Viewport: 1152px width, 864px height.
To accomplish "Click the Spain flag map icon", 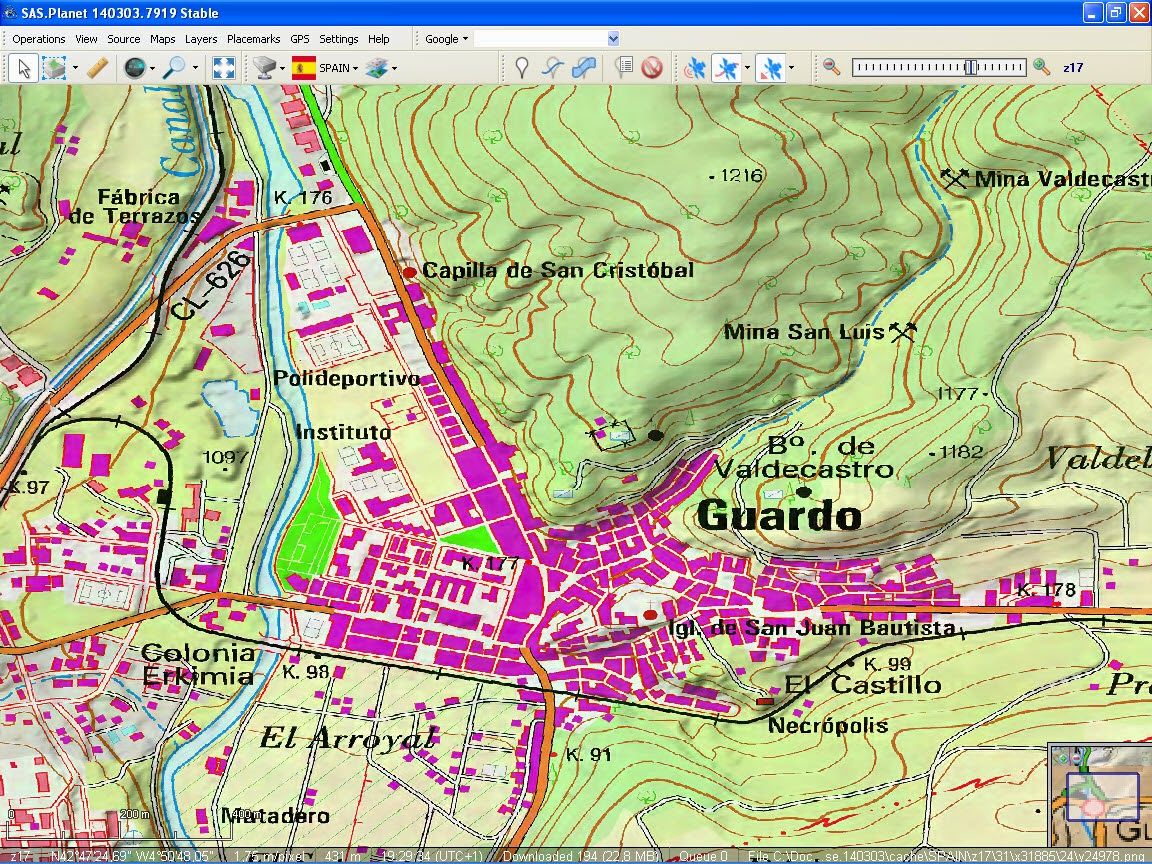I will coord(303,68).
